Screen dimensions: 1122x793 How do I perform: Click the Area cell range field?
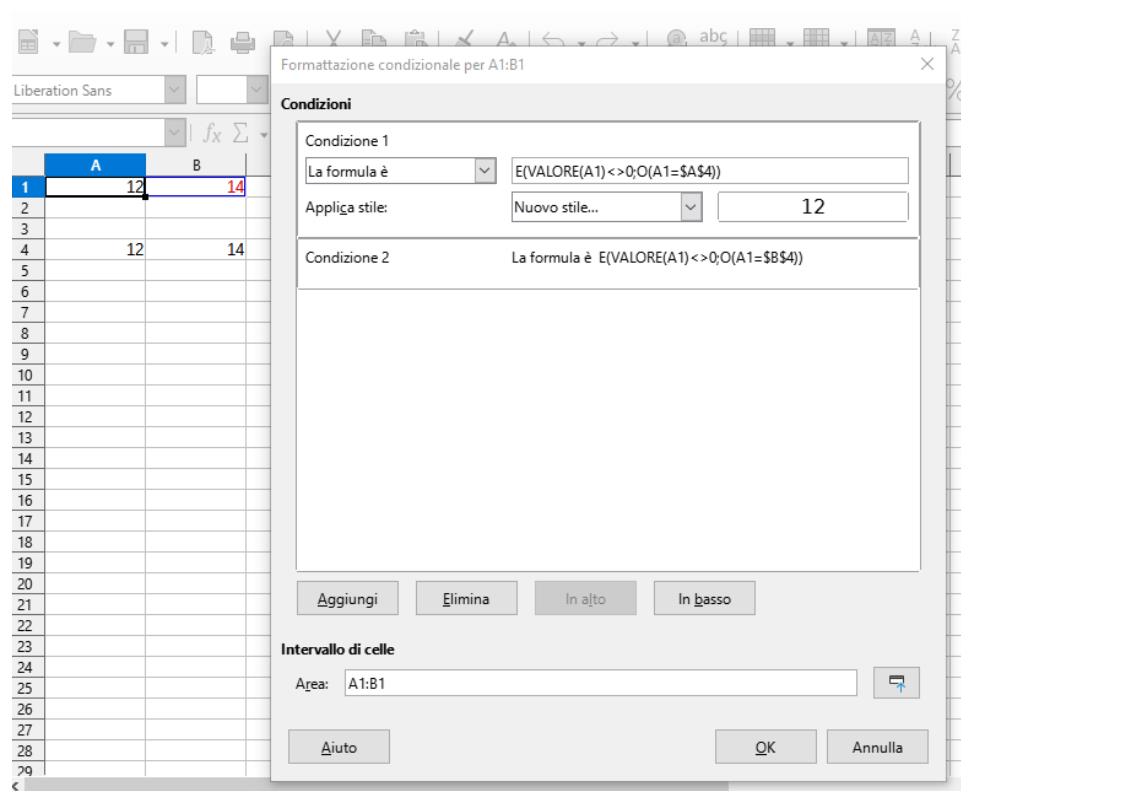pyautogui.click(x=599, y=682)
